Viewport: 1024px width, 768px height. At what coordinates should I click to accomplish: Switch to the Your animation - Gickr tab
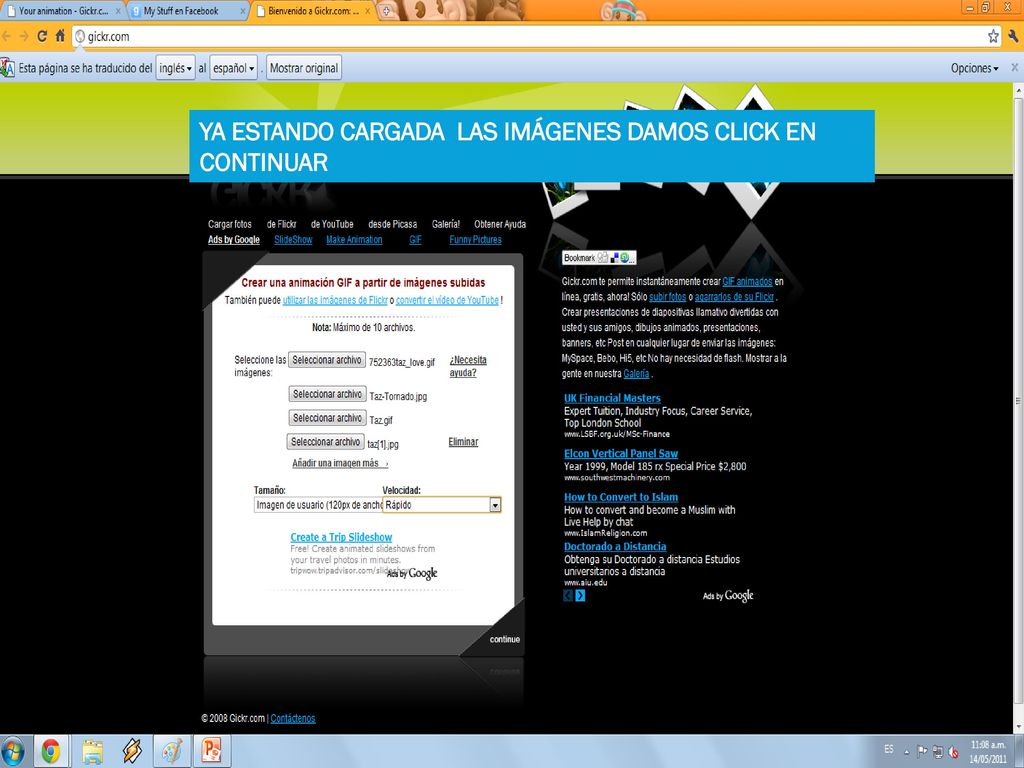click(x=62, y=11)
